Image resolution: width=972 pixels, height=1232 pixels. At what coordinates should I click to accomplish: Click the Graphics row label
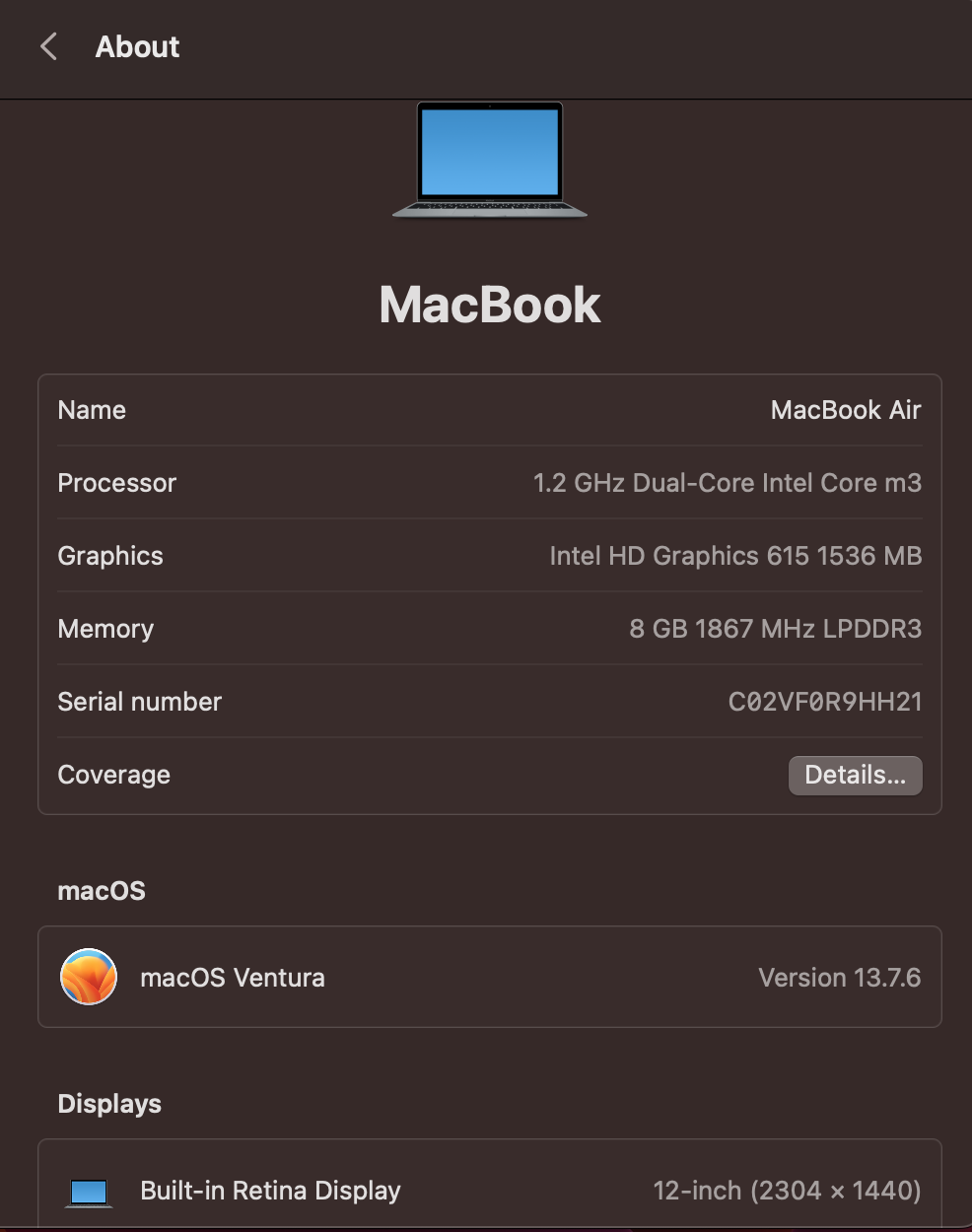click(110, 556)
